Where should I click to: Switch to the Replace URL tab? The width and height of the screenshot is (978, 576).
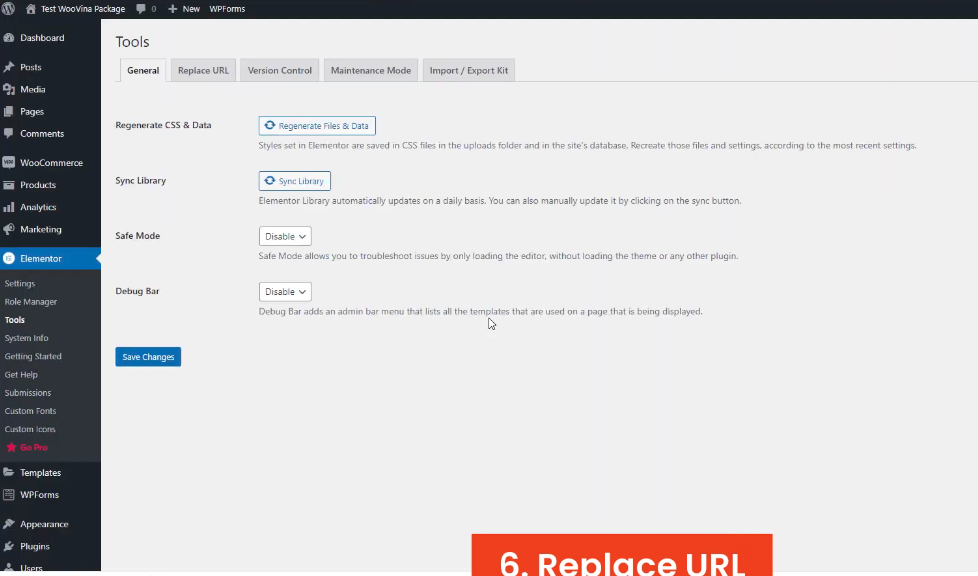pyautogui.click(x=203, y=71)
